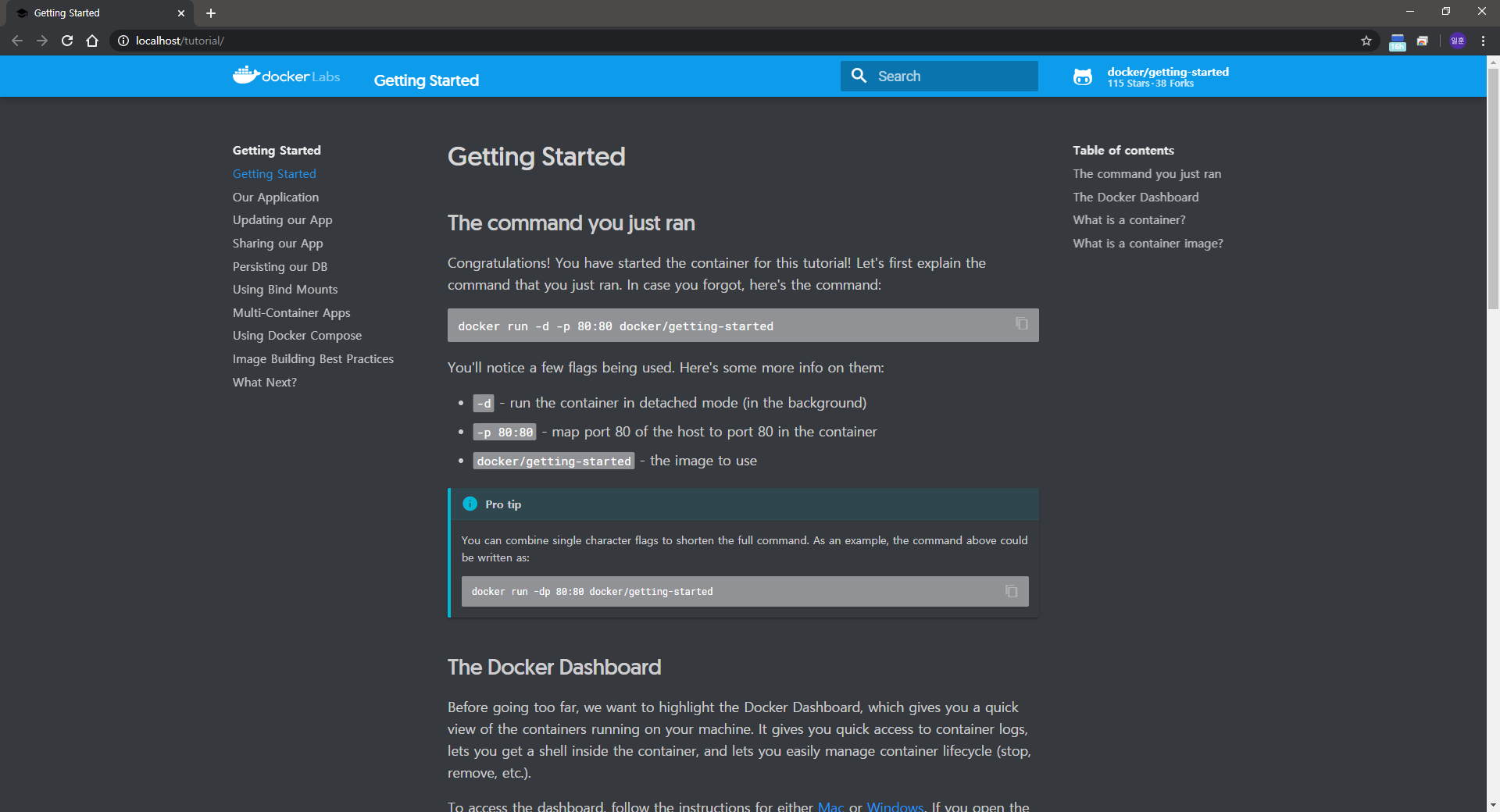The height and width of the screenshot is (812, 1500).
Task: Bookmark this page with star icon
Action: coord(1366,41)
